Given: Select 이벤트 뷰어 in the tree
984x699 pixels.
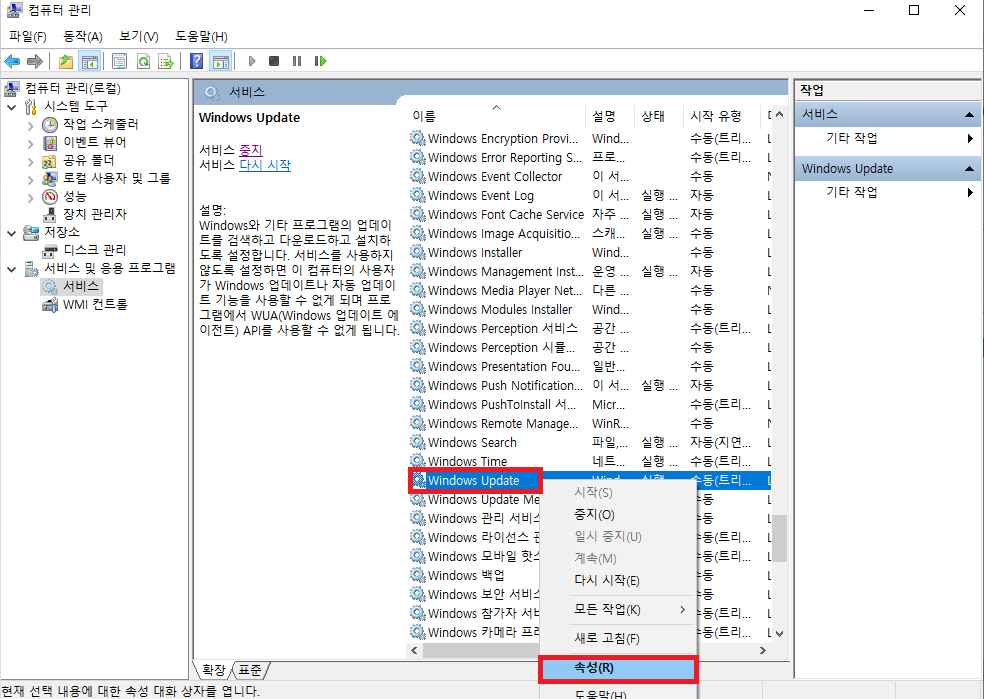Looking at the screenshot, I should pos(94,142).
